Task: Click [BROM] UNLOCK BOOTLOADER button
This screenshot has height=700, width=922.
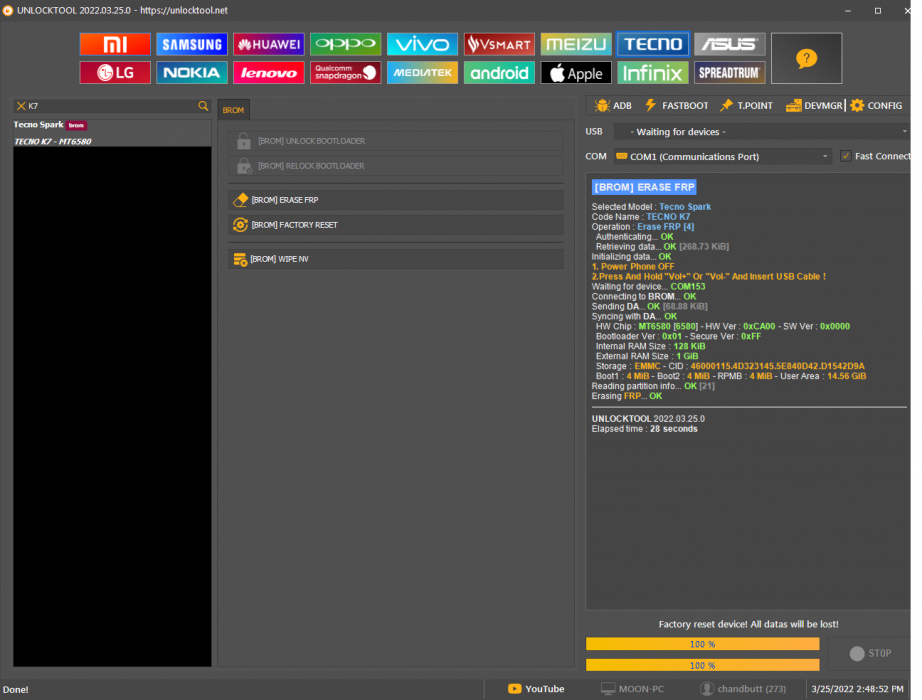Action: [x=396, y=141]
